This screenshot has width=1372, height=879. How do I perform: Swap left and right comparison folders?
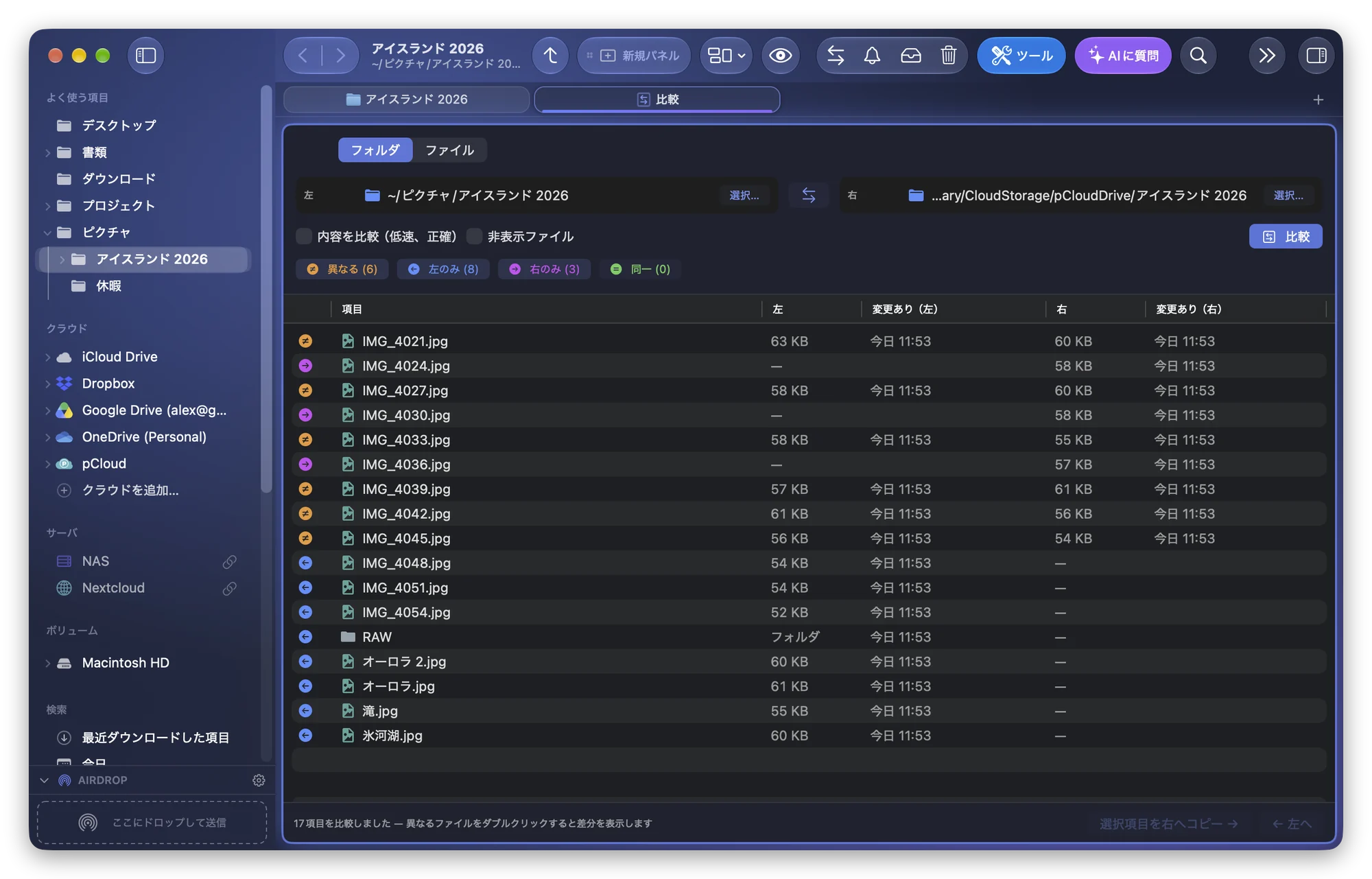coord(809,196)
